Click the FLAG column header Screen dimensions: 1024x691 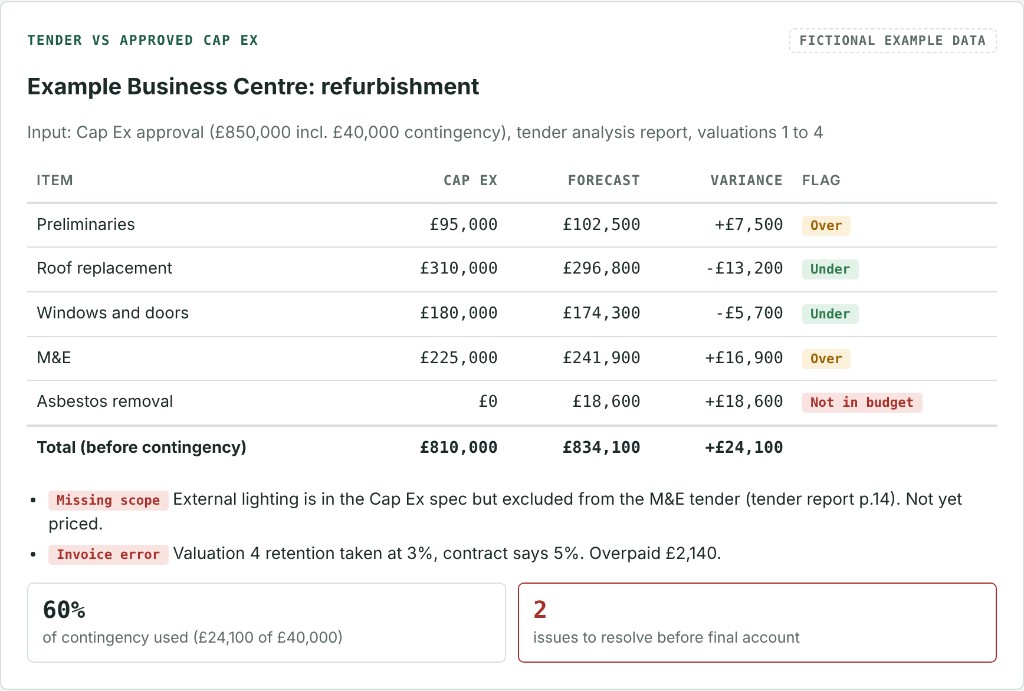821,180
